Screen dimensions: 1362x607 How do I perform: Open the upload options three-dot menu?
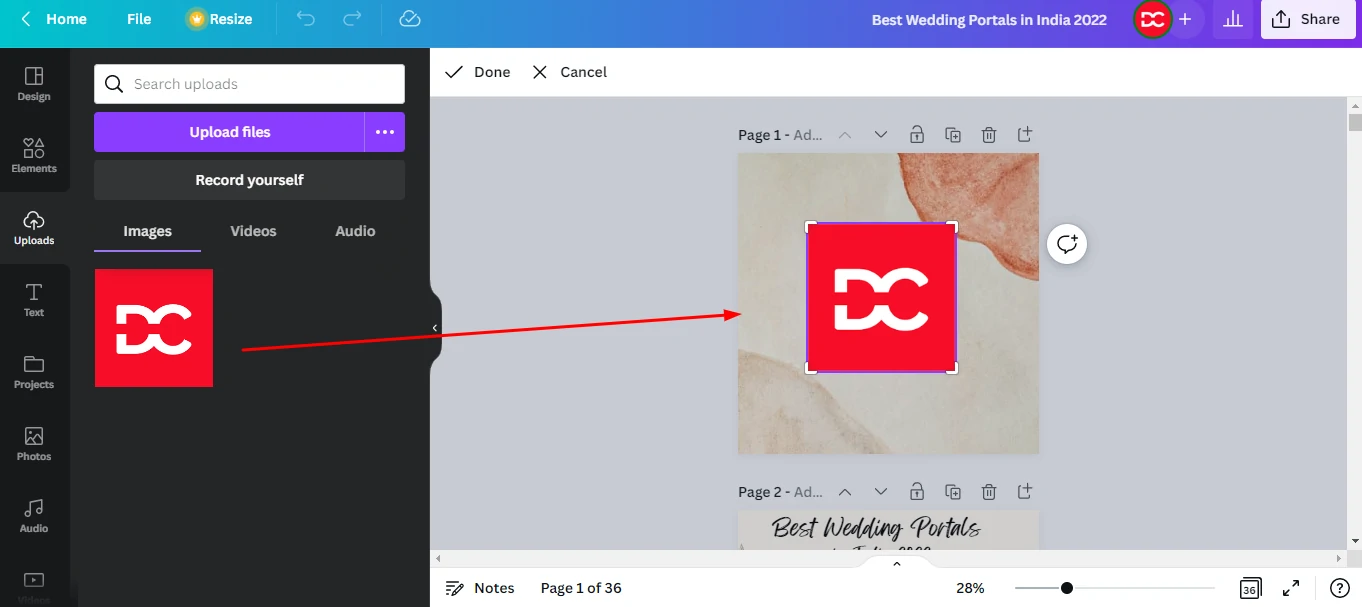[x=385, y=132]
